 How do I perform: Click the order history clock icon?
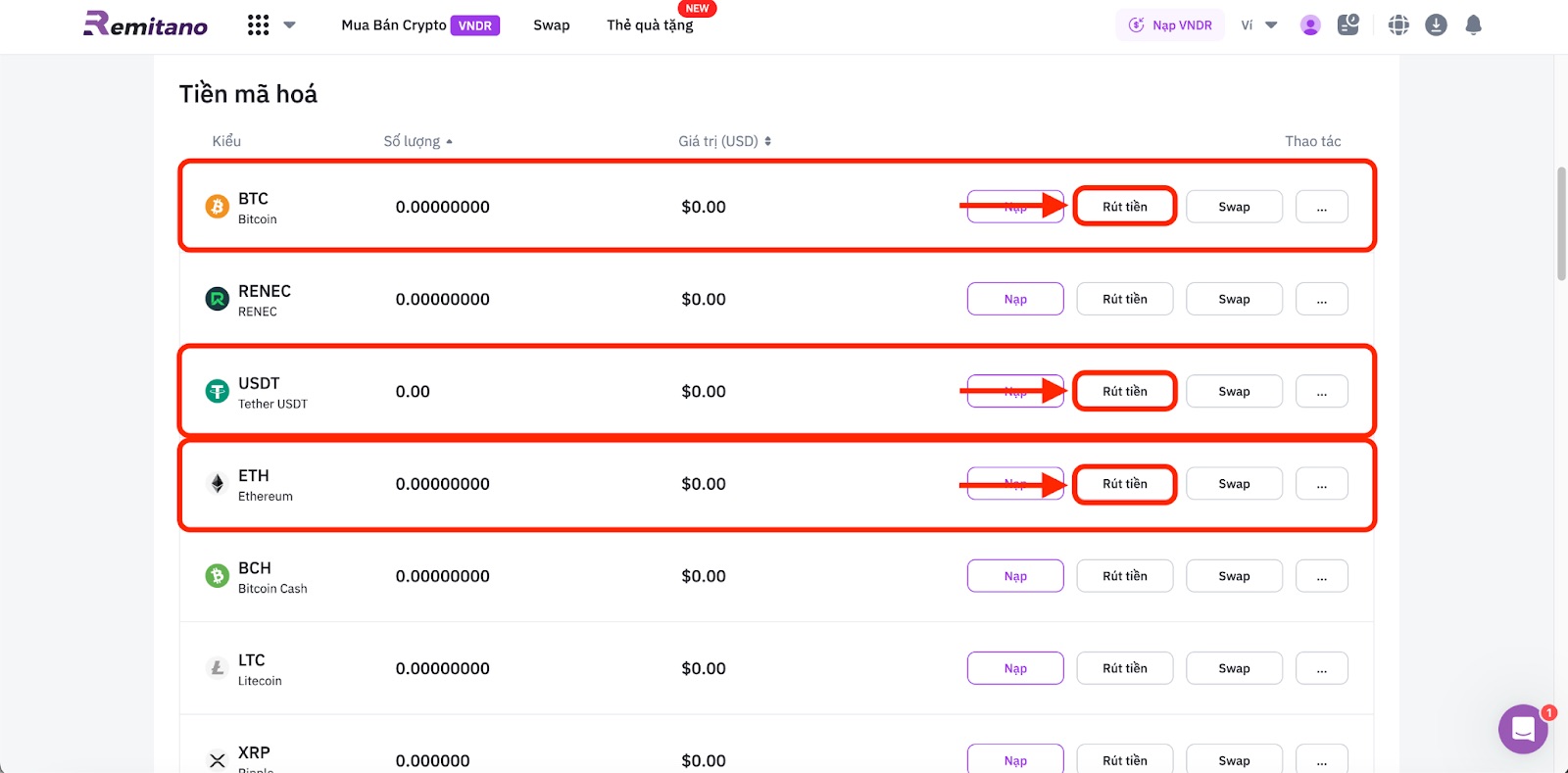pos(1348,24)
